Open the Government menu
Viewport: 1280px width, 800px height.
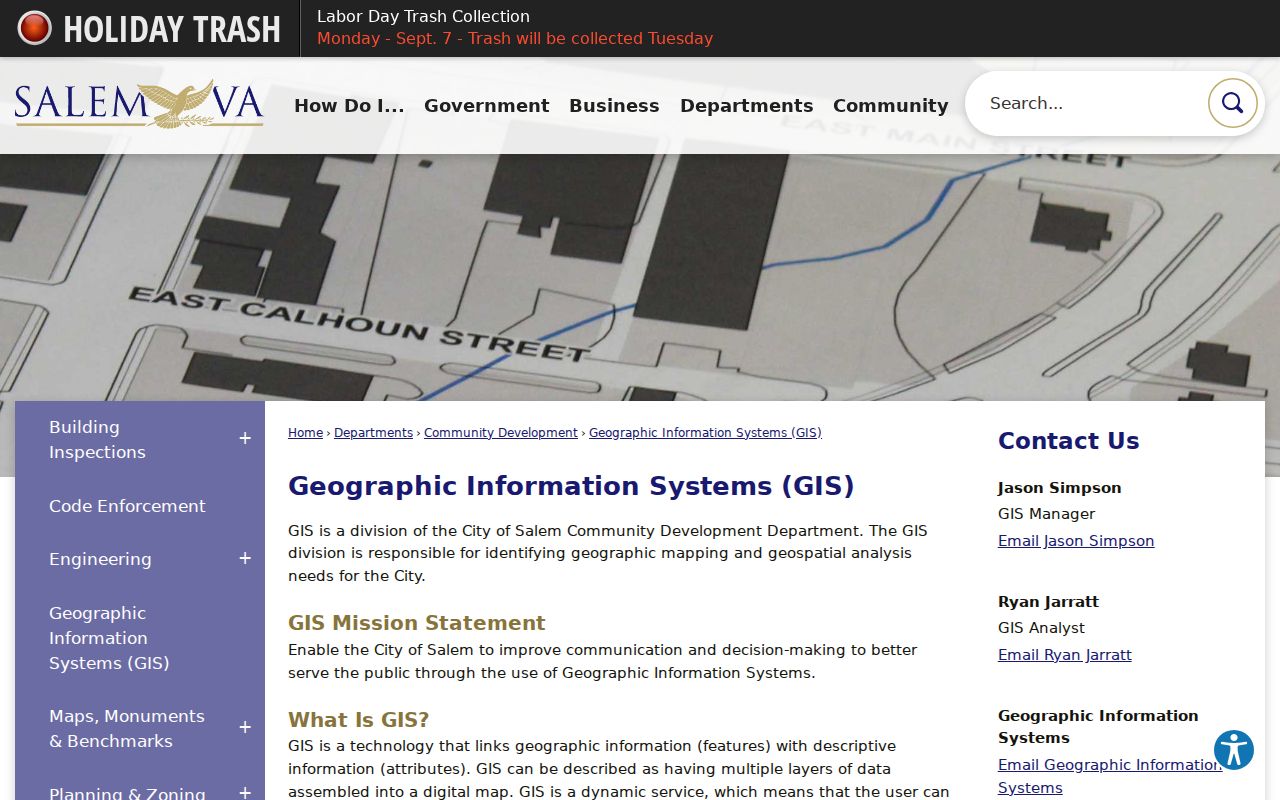click(x=487, y=106)
